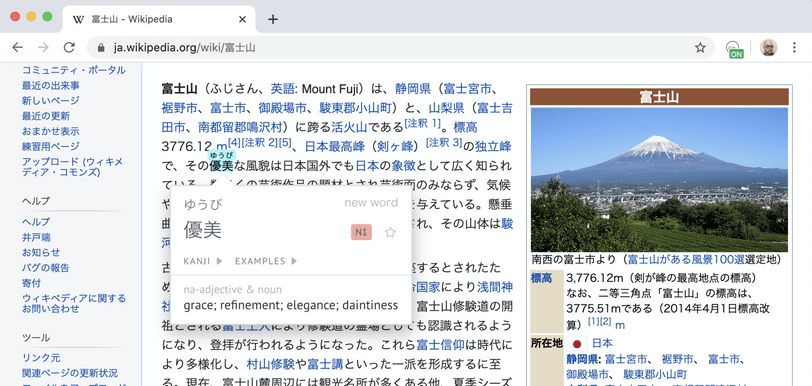Image resolution: width=812 pixels, height=386 pixels.
Task: Follow the 英語 link in the first sentence
Action: (x=282, y=89)
